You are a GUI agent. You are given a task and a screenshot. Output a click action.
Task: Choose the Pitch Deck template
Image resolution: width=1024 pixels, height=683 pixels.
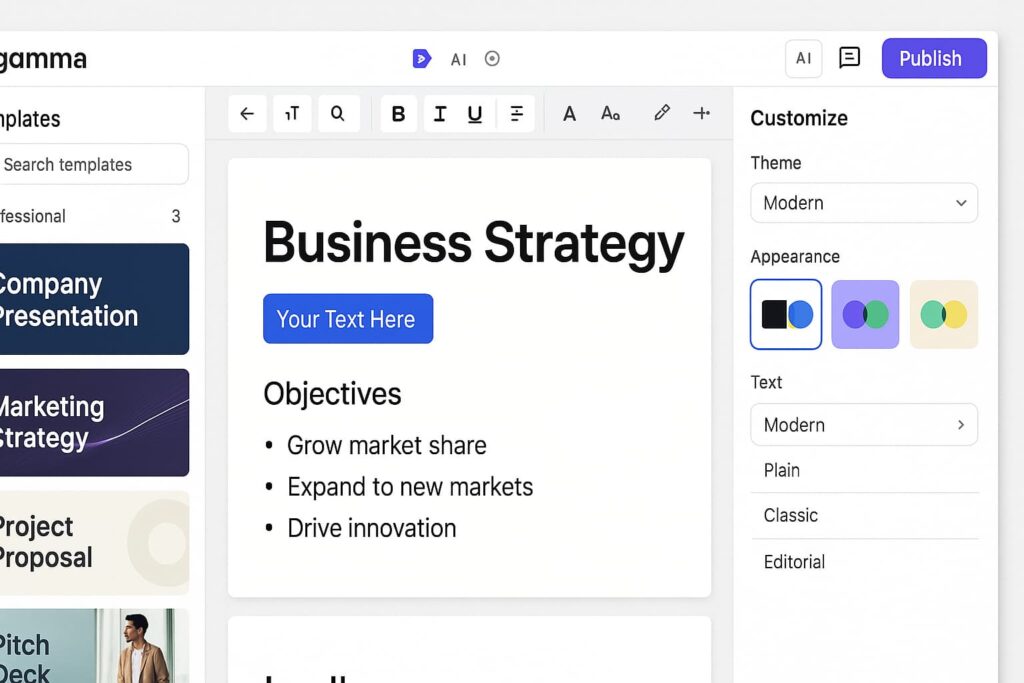[95, 646]
